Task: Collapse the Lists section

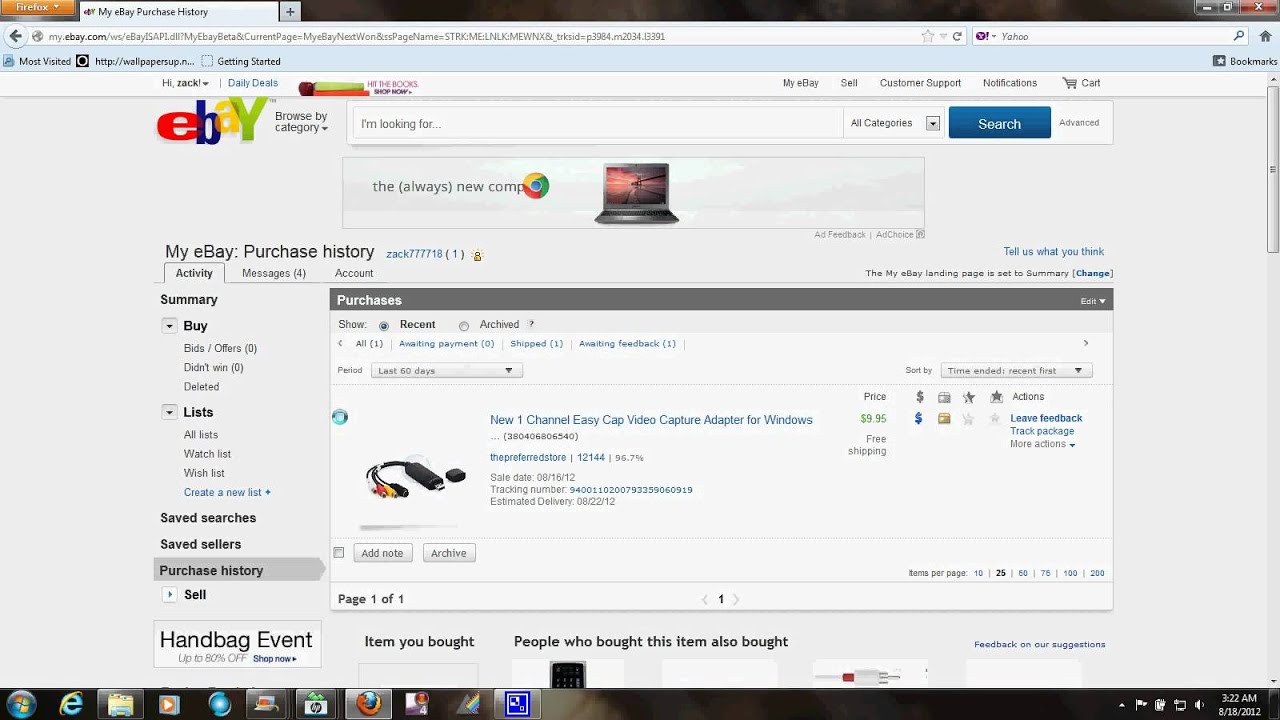Action: coord(169,412)
